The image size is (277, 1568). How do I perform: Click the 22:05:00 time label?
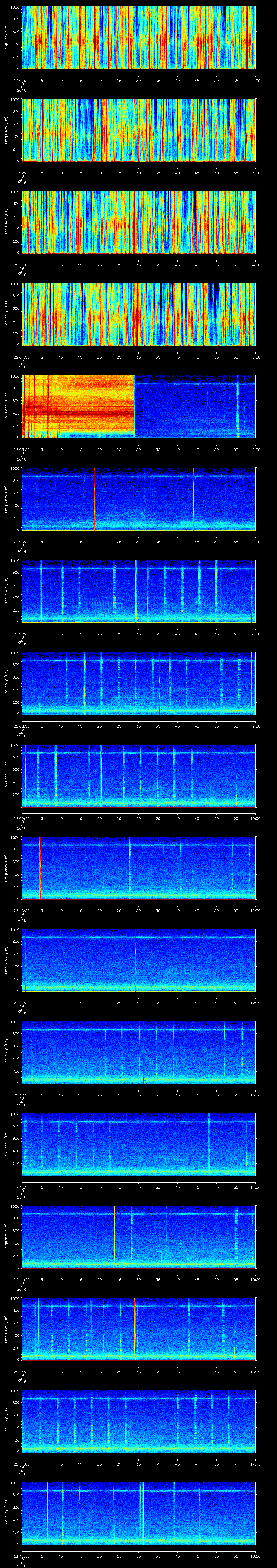tap(21, 449)
